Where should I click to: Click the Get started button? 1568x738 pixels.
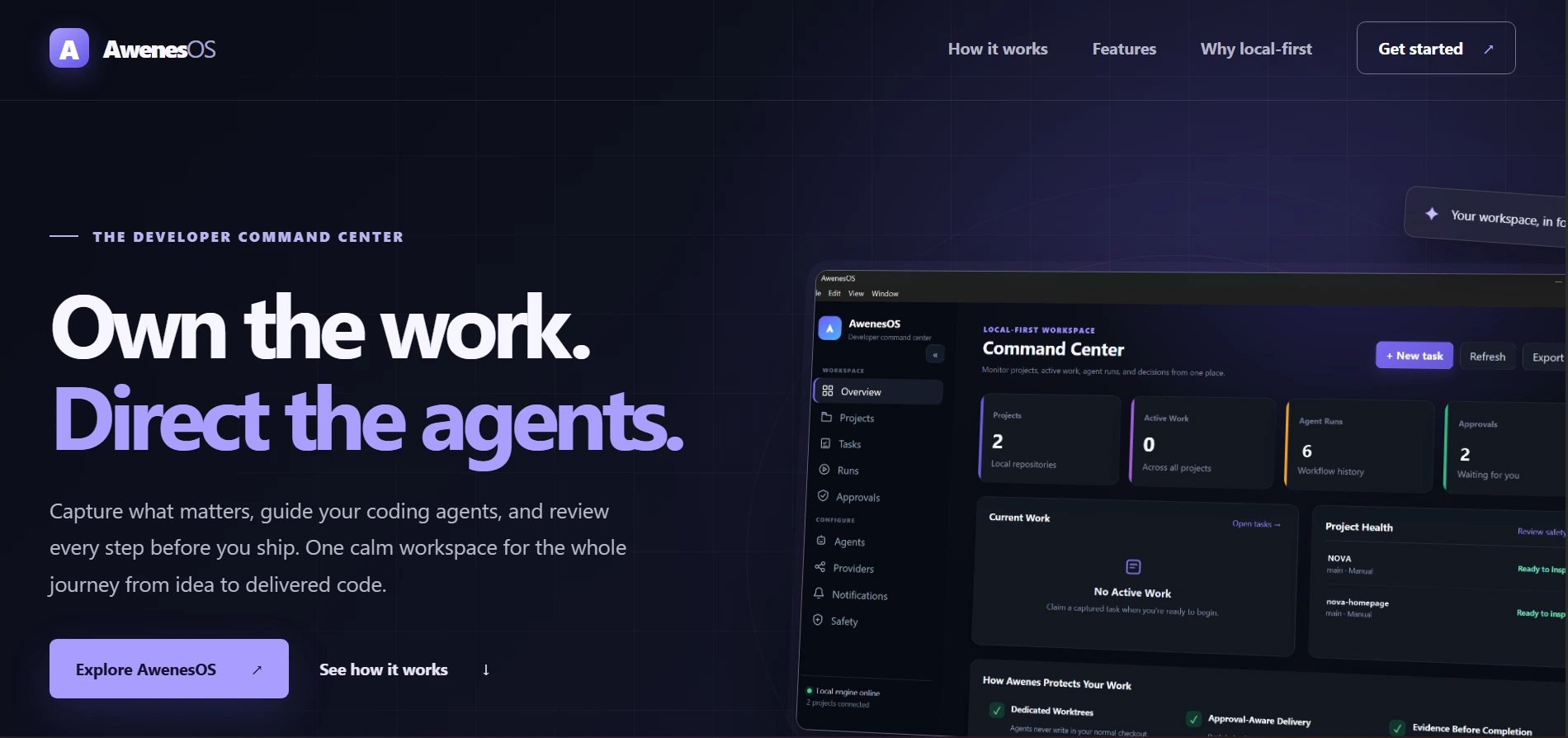pyautogui.click(x=1436, y=48)
